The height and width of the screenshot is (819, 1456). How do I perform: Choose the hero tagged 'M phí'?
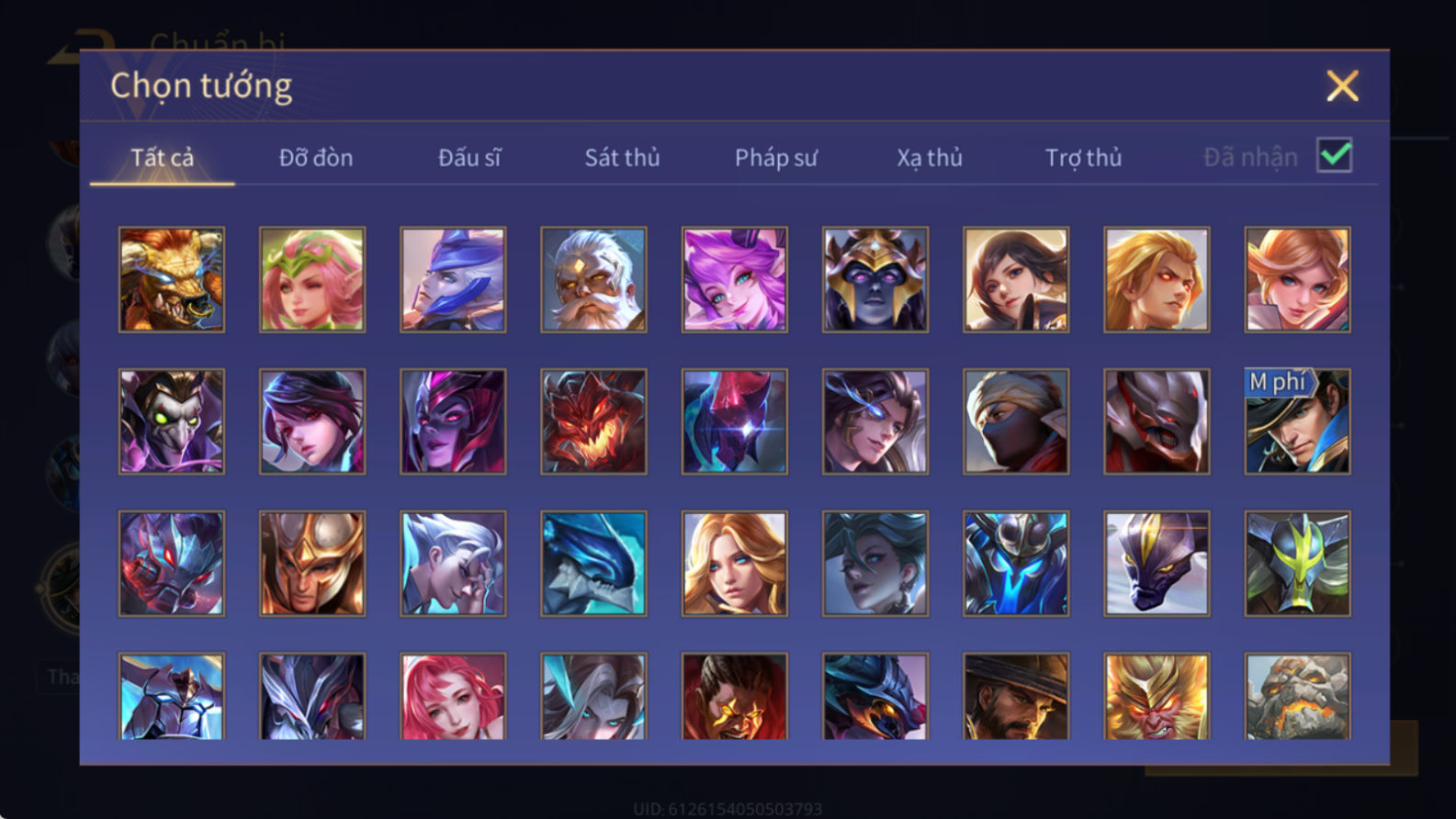[1297, 421]
